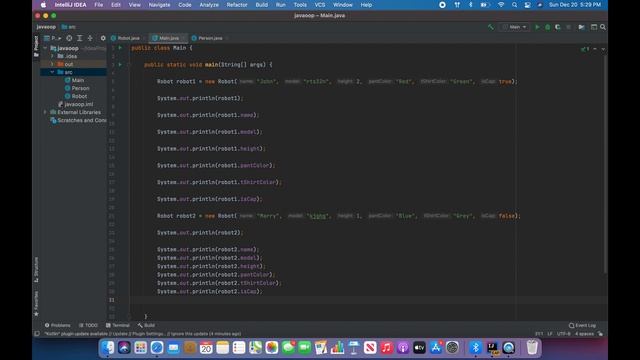Click the 4 spaces indent status indicator

click(x=584, y=333)
